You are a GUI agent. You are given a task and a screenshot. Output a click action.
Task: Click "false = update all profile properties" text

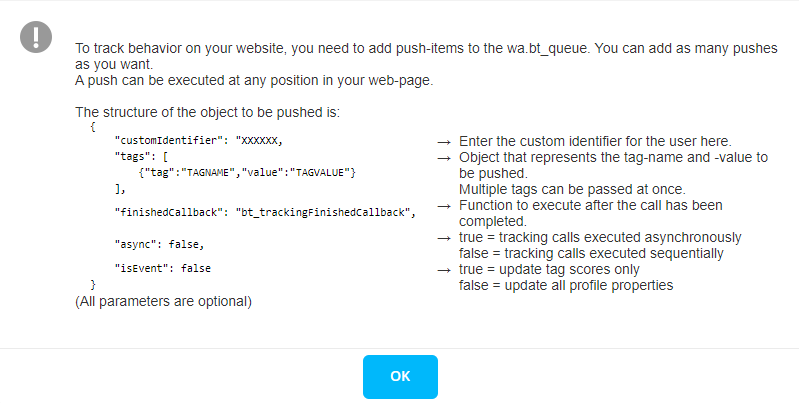tap(566, 285)
